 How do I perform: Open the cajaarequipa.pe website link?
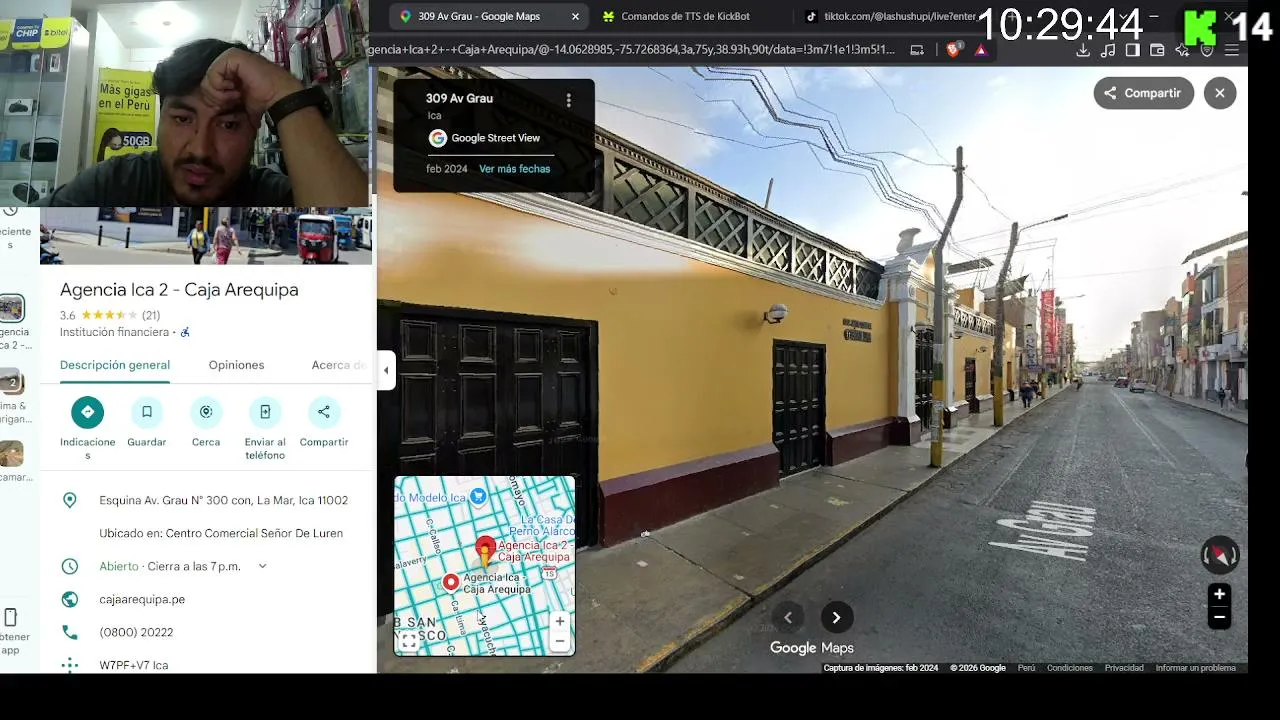click(x=142, y=599)
